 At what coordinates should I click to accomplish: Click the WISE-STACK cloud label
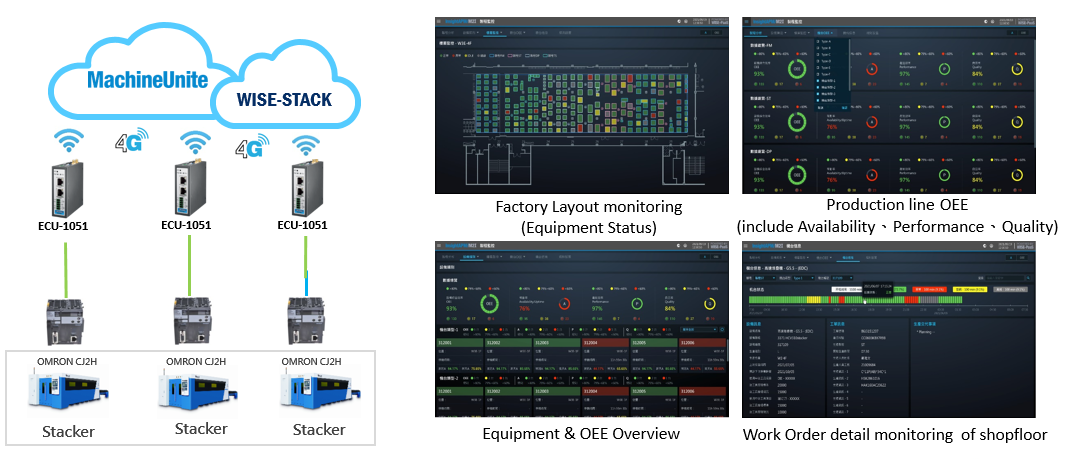coord(284,101)
